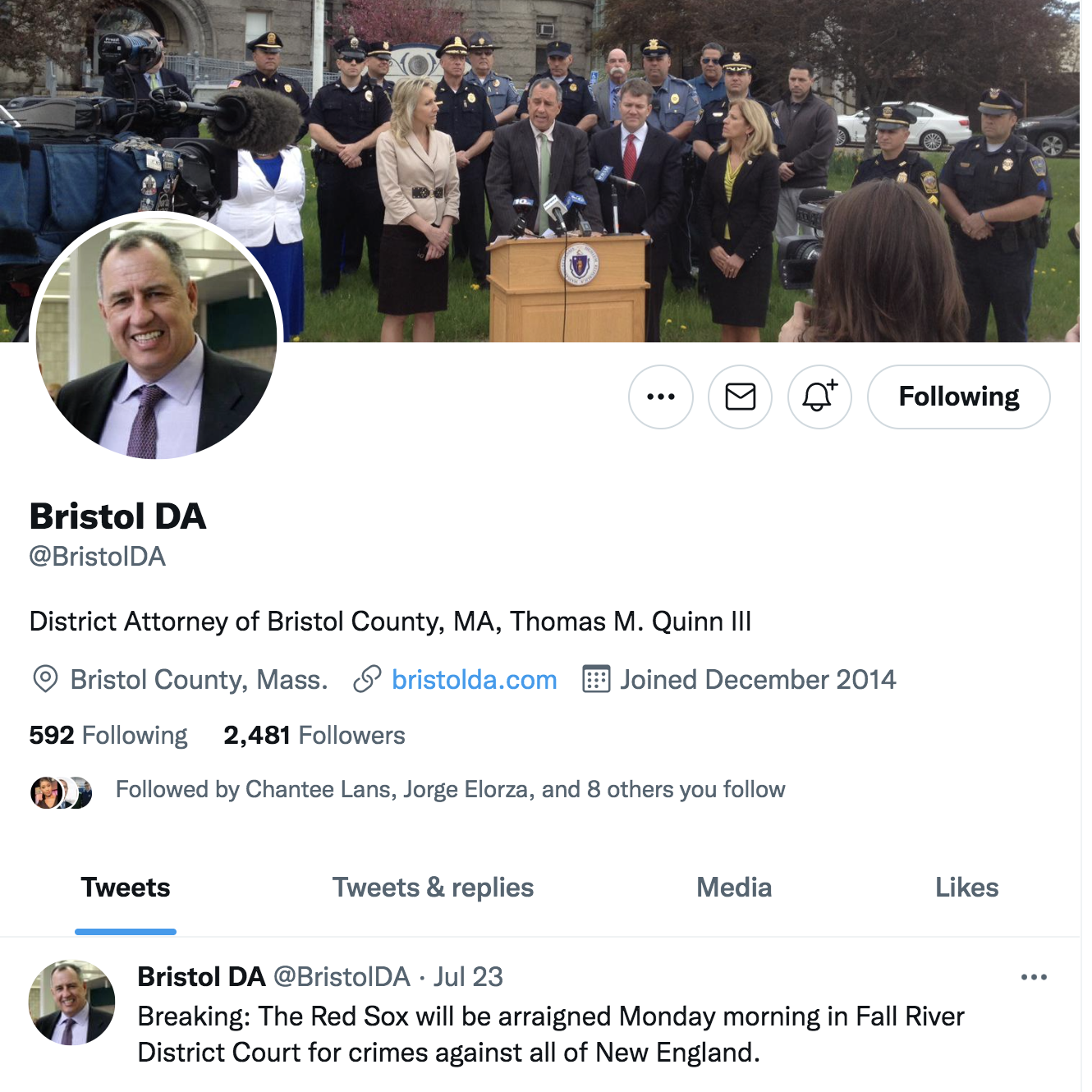
Task: Open Followed by Chantee Lans, Jorge Elorza text
Action: point(451,790)
